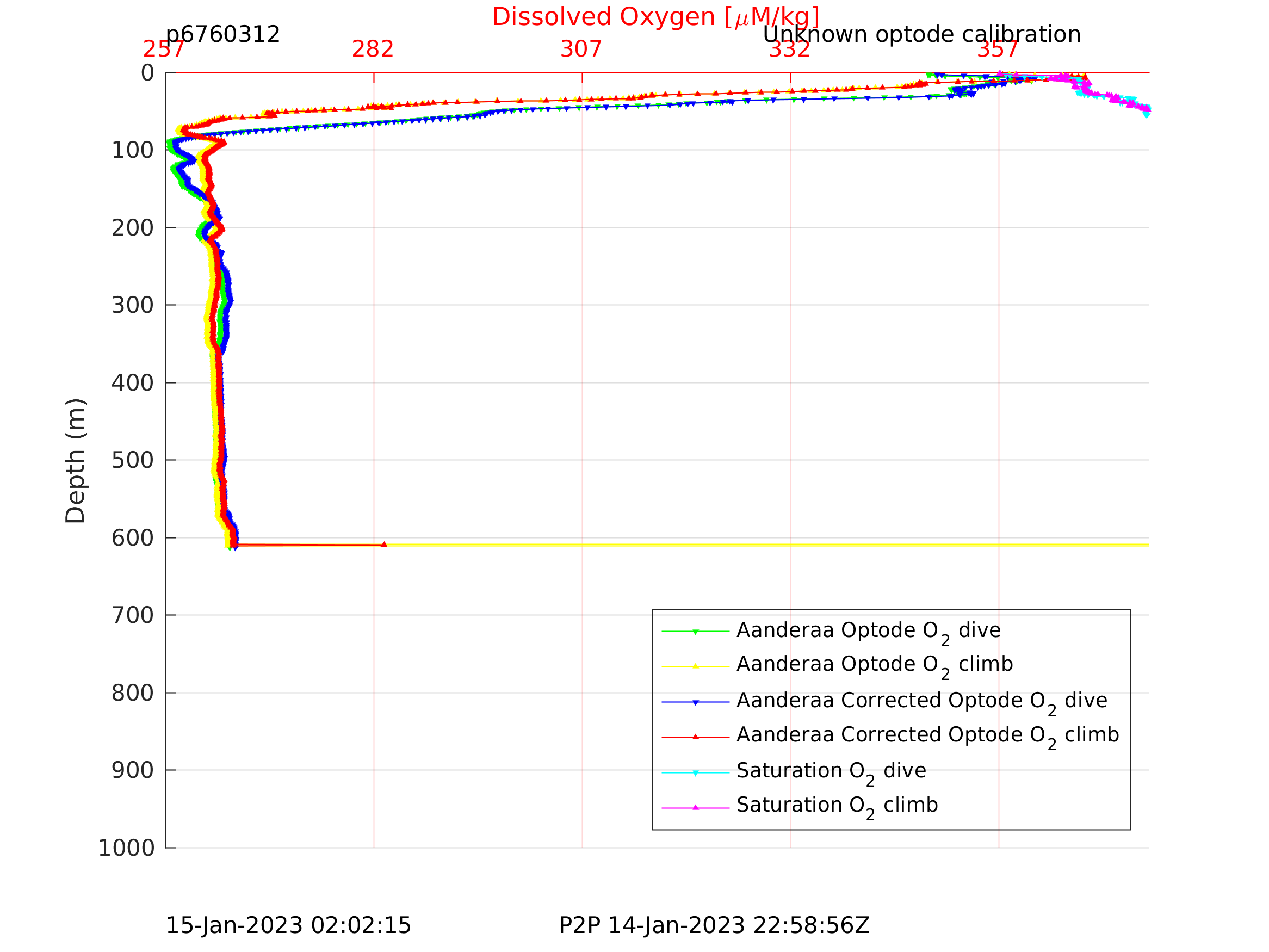Select legend entry 'Saturation O2 climb'
This screenshot has height=952, width=1269.
click(x=837, y=807)
